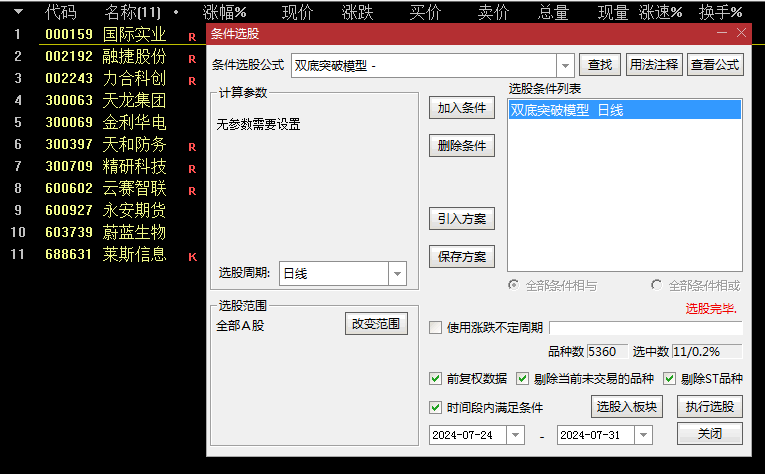Click 关闭 button

710,433
